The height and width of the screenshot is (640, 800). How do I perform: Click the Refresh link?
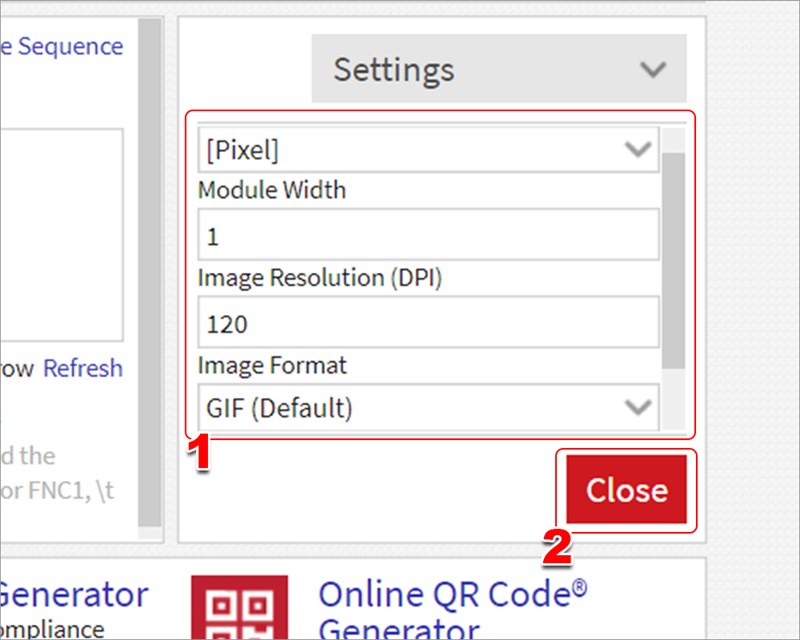tap(83, 368)
